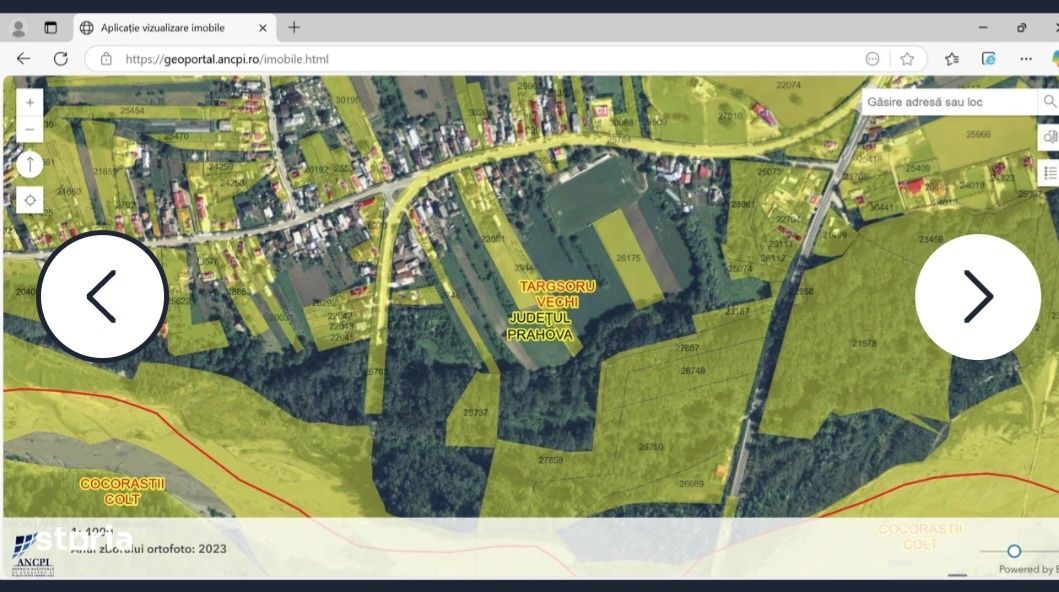Viewport: 1059px width, 592px height.
Task: Locate my position with the target icon
Action: tap(30, 200)
